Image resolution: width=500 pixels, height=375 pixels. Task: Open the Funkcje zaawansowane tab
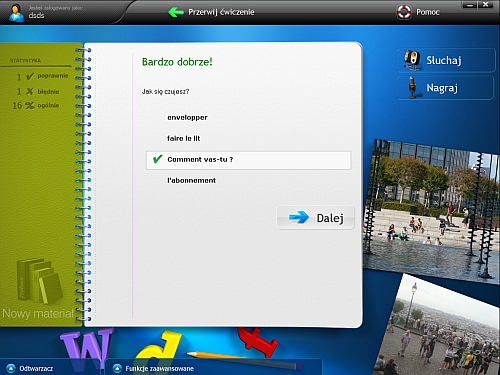point(159,368)
